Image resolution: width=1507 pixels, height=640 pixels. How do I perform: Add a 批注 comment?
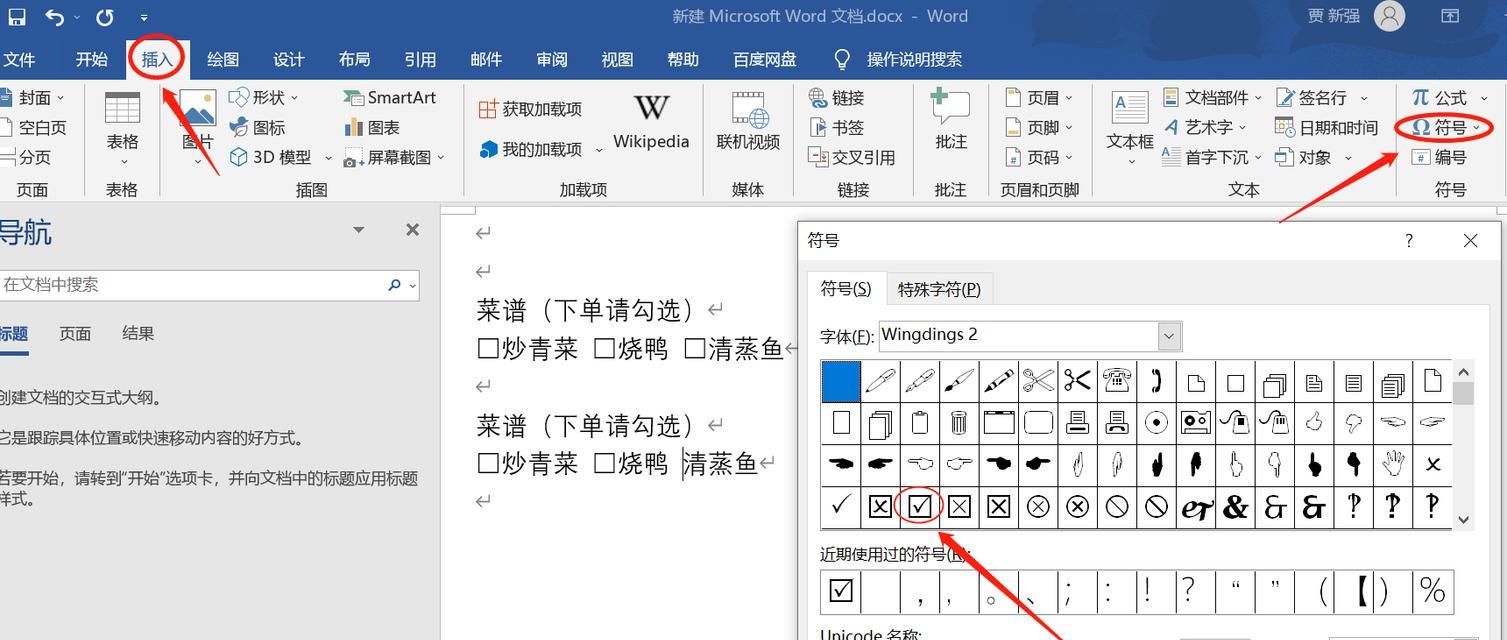[950, 120]
